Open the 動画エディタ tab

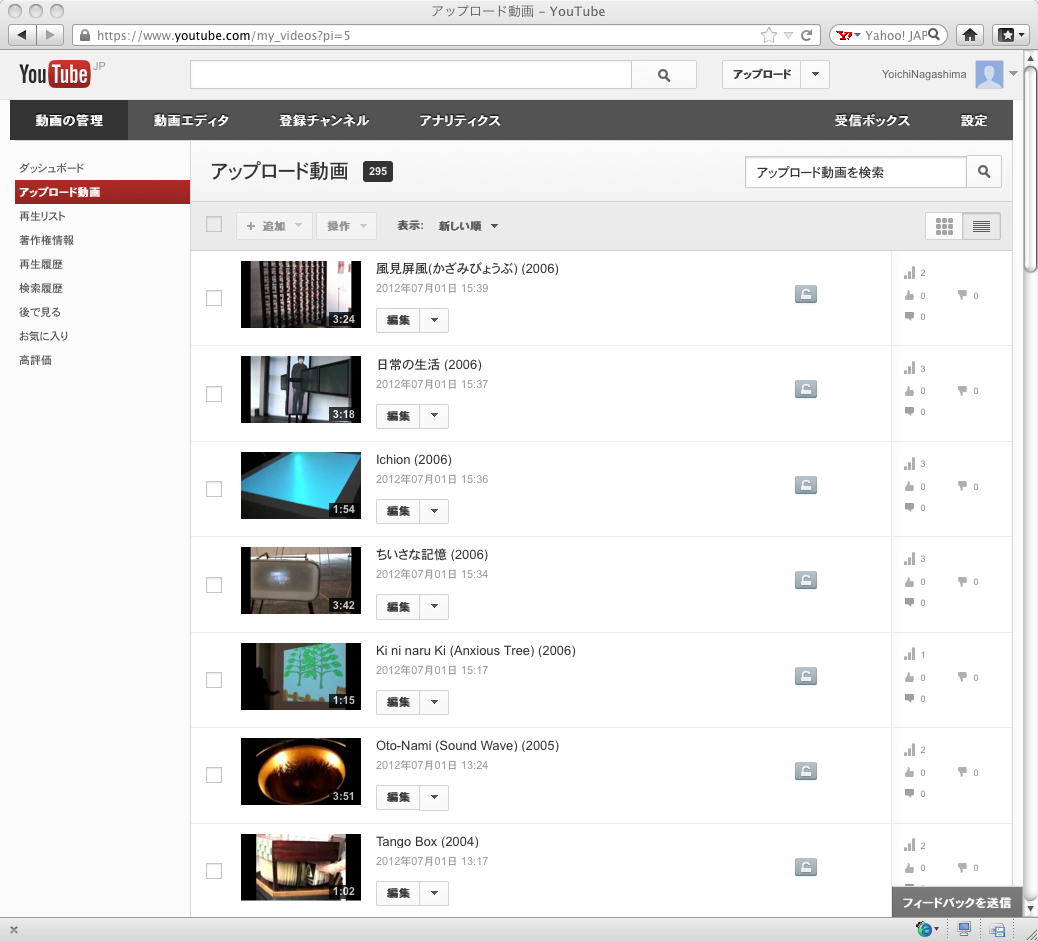pyautogui.click(x=191, y=121)
